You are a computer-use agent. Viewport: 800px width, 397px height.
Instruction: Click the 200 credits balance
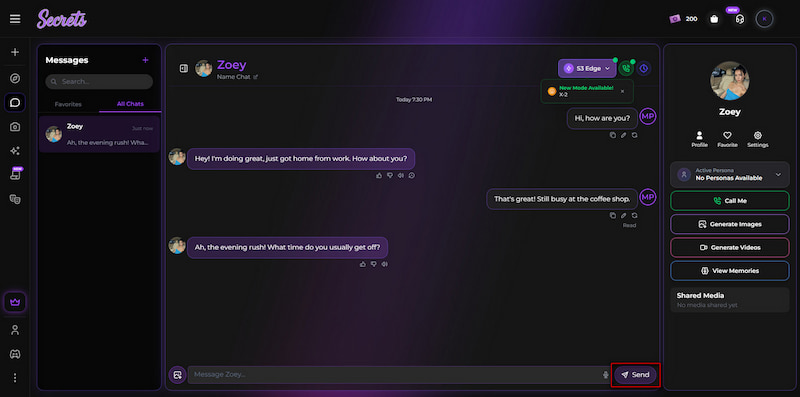click(x=684, y=19)
